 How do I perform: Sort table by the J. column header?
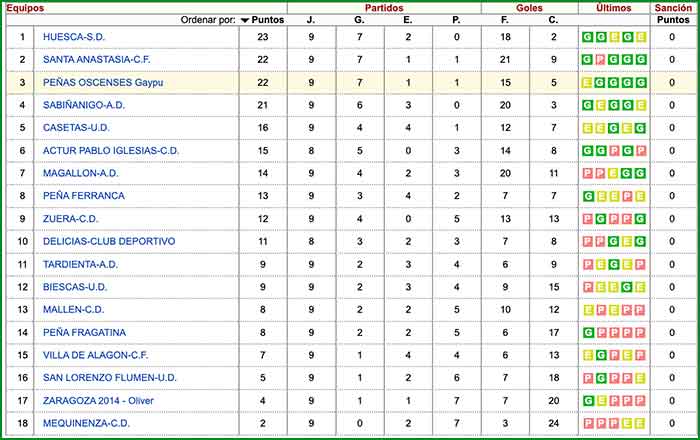[x=310, y=19]
